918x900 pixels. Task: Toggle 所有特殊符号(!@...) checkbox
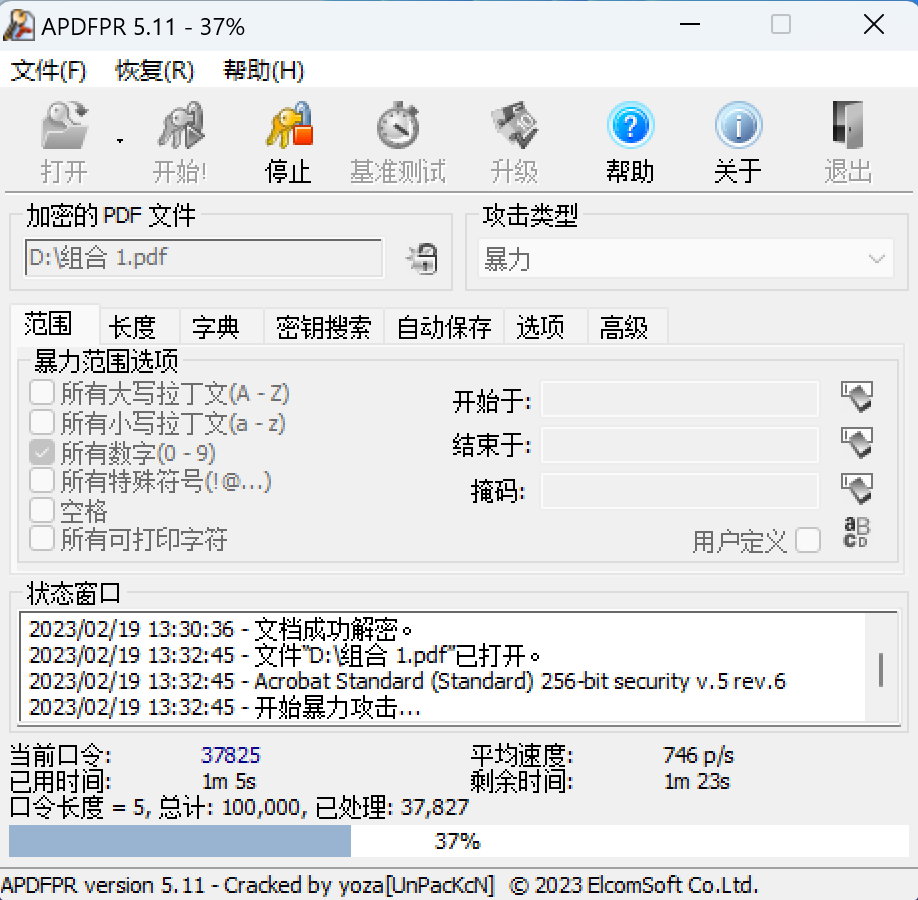point(42,481)
